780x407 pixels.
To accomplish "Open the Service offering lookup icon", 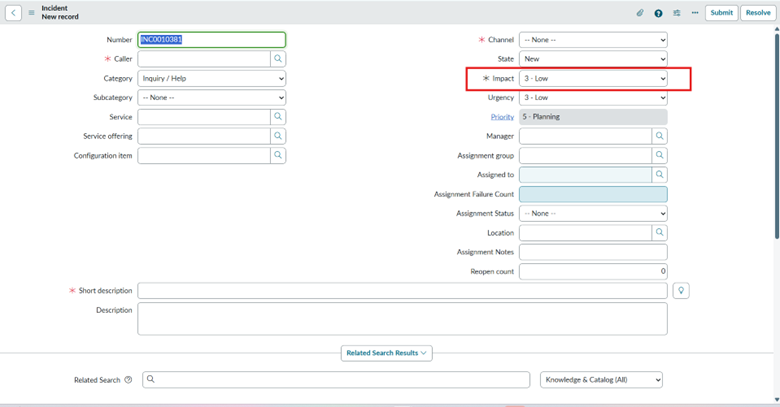I will pos(278,136).
